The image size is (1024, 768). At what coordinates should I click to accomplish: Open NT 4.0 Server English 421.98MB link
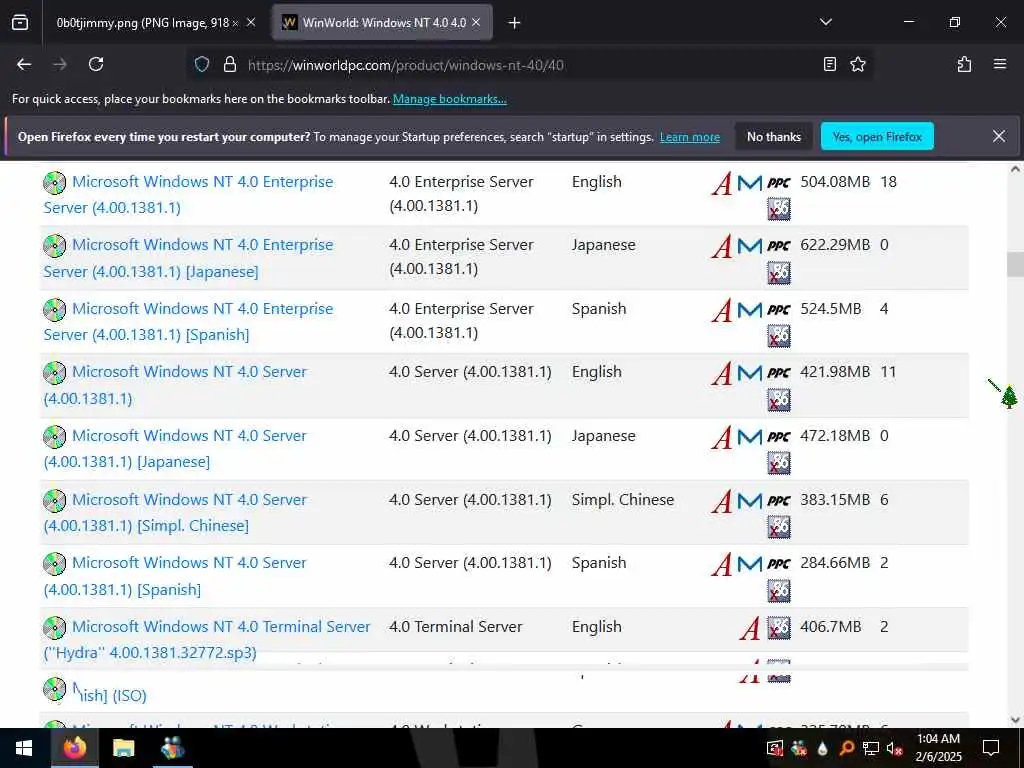(175, 385)
